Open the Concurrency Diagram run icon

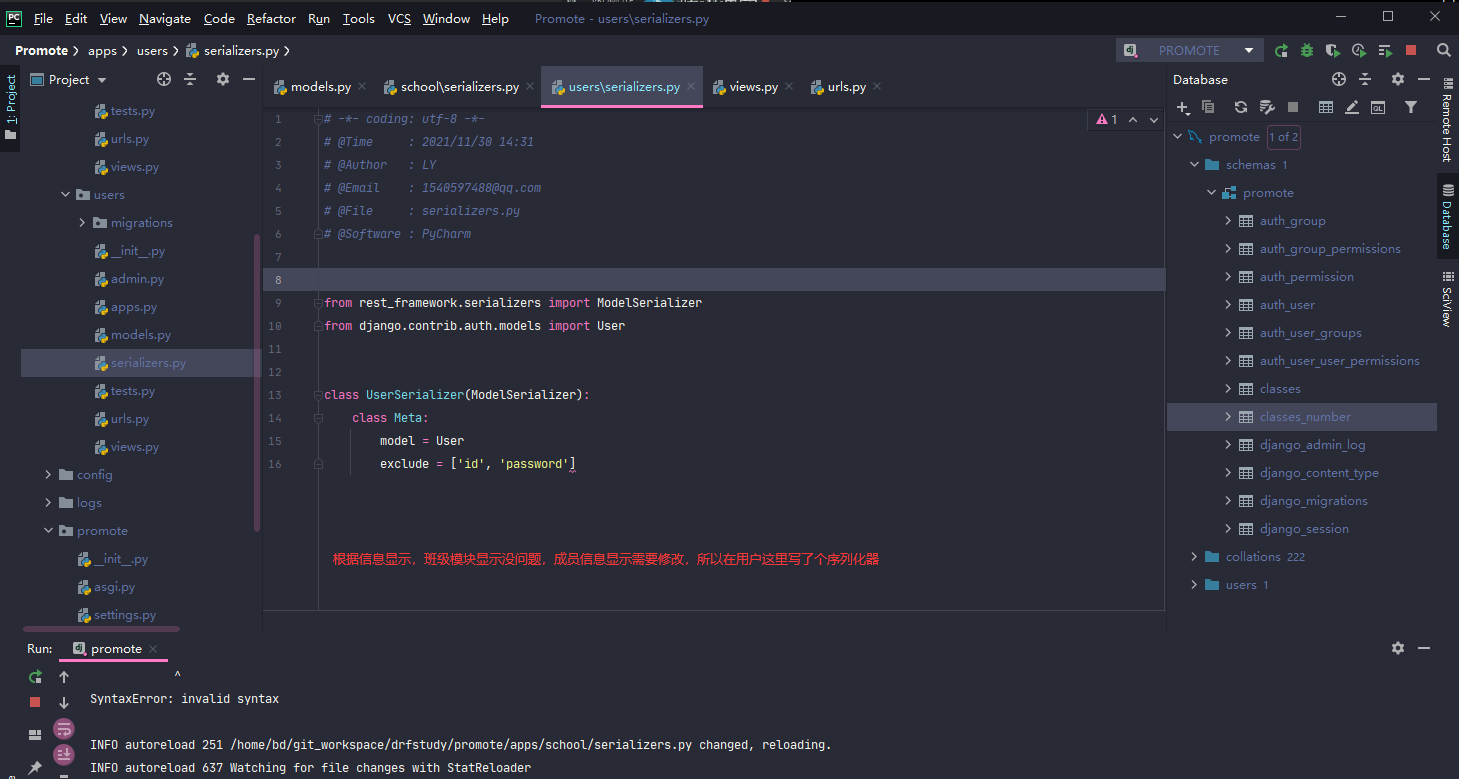point(1385,50)
